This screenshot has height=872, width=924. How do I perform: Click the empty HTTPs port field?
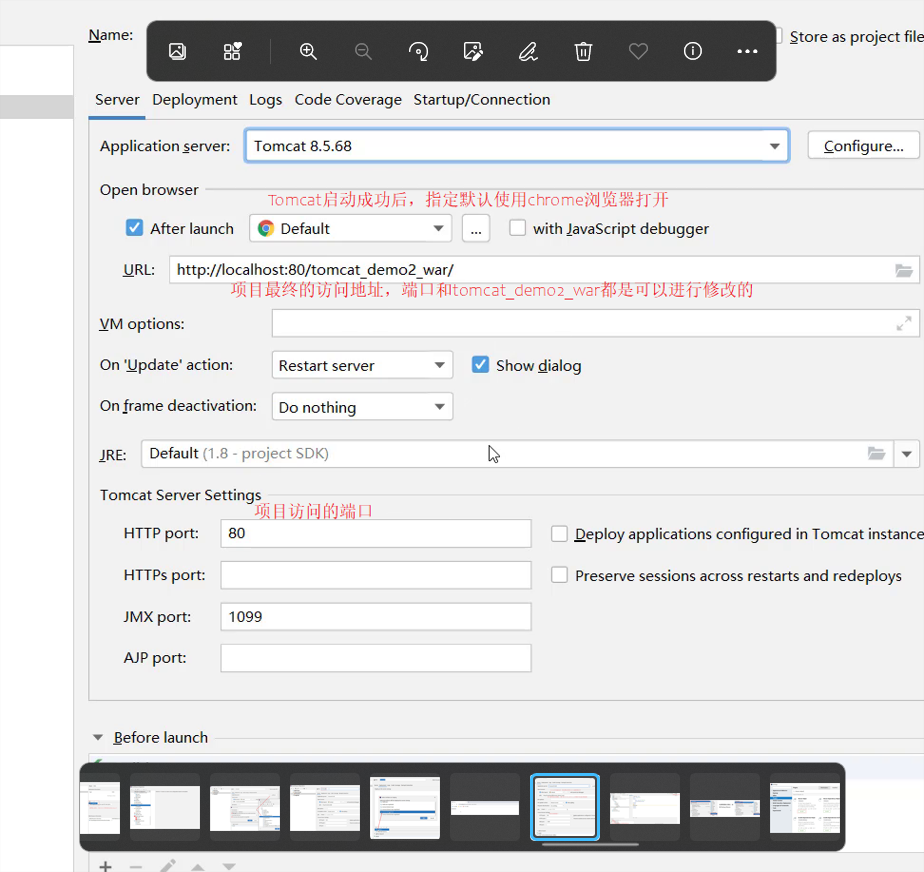click(376, 575)
